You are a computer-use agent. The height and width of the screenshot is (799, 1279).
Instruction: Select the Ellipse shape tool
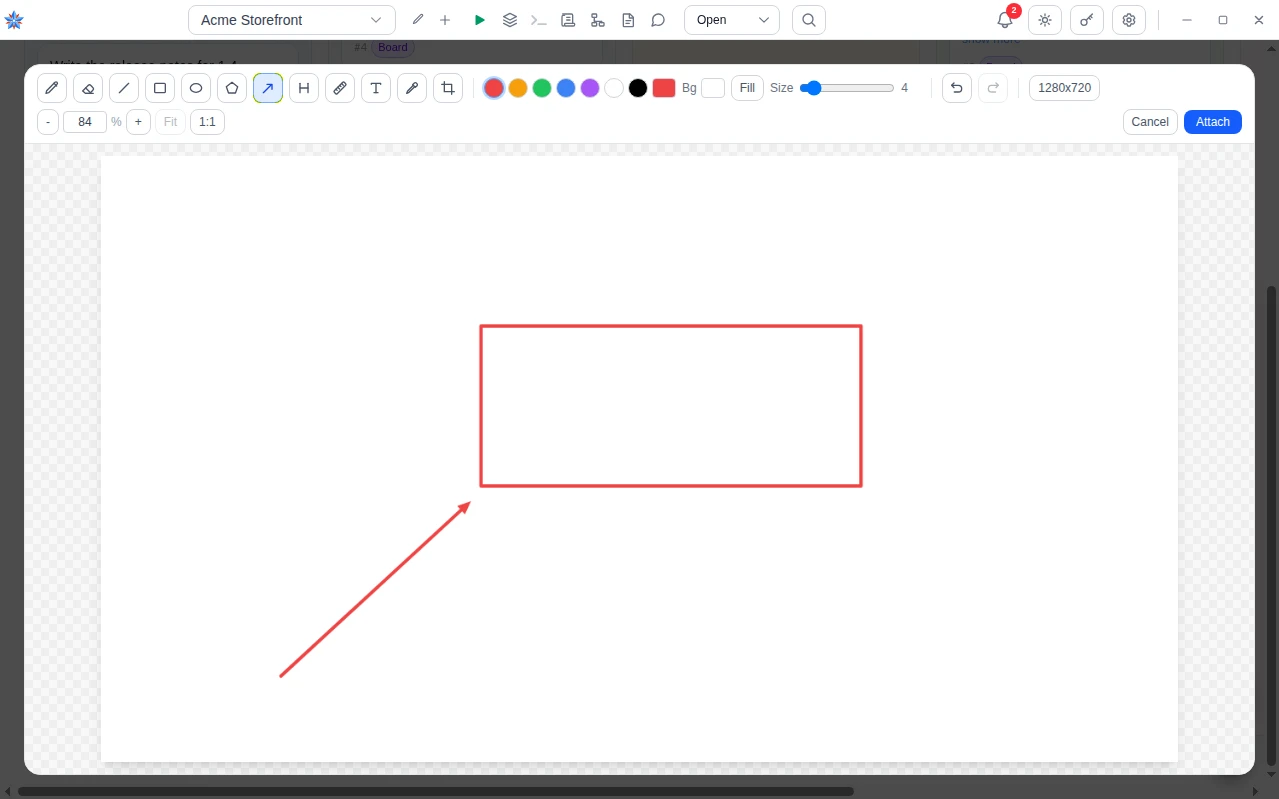[x=196, y=88]
